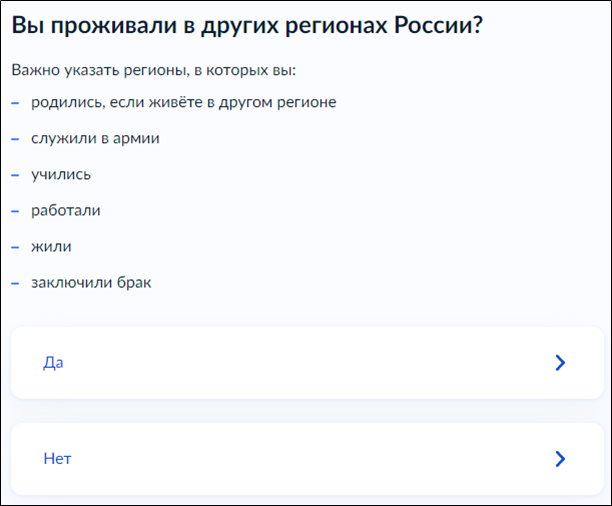
Task: Choose the 'Нет' answer label
Action: pos(57,459)
